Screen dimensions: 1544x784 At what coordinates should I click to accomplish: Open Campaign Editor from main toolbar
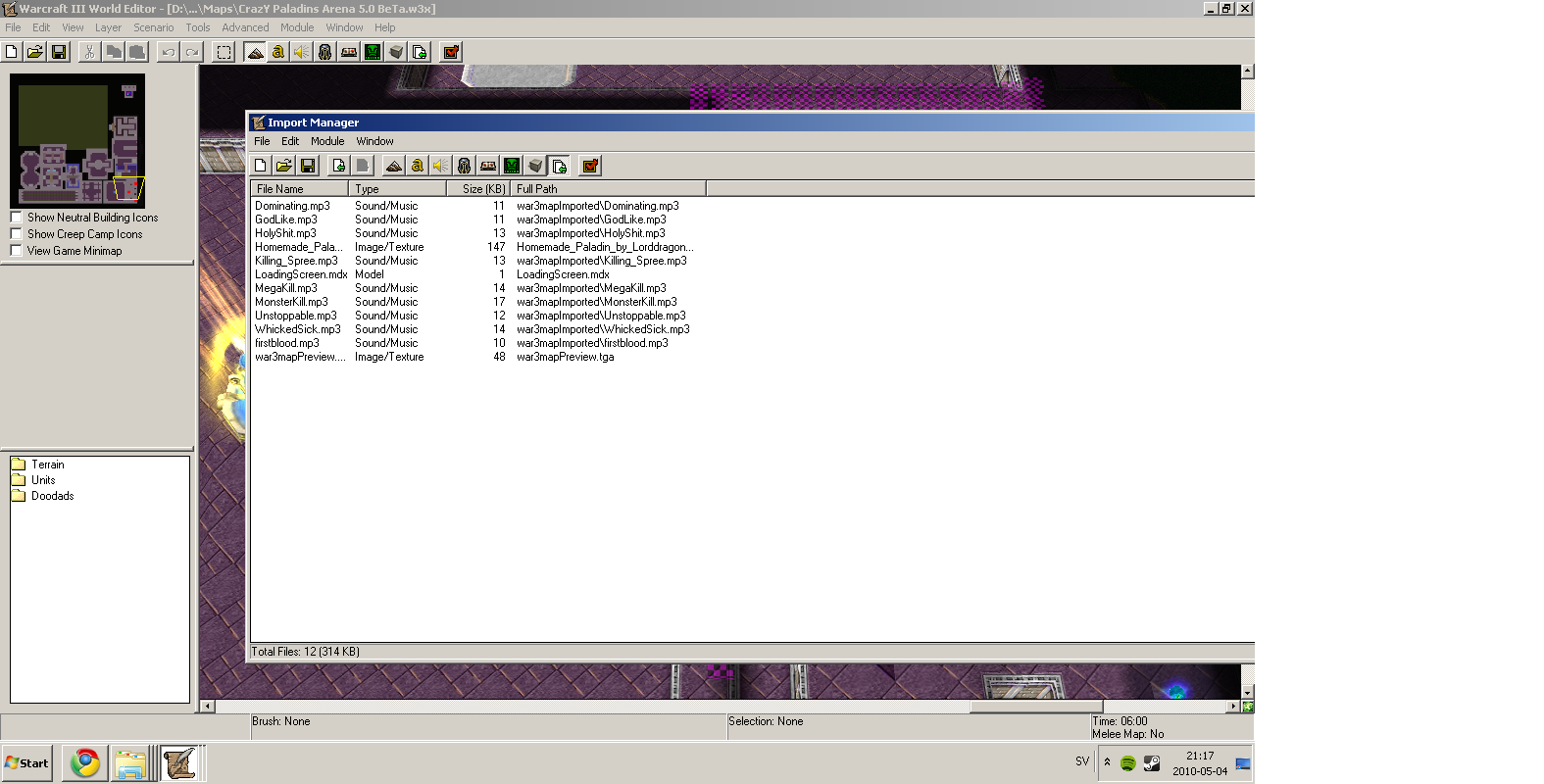tap(349, 52)
